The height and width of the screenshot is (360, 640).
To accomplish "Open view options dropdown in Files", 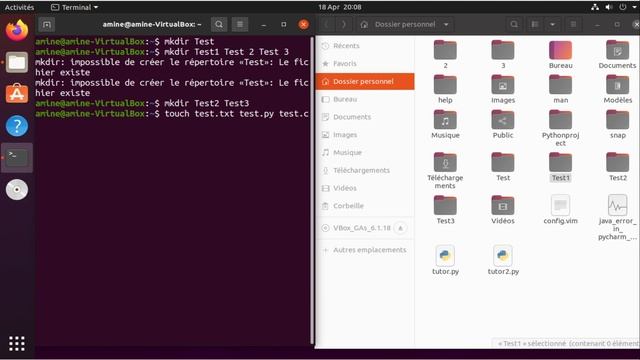I will click(x=552, y=24).
